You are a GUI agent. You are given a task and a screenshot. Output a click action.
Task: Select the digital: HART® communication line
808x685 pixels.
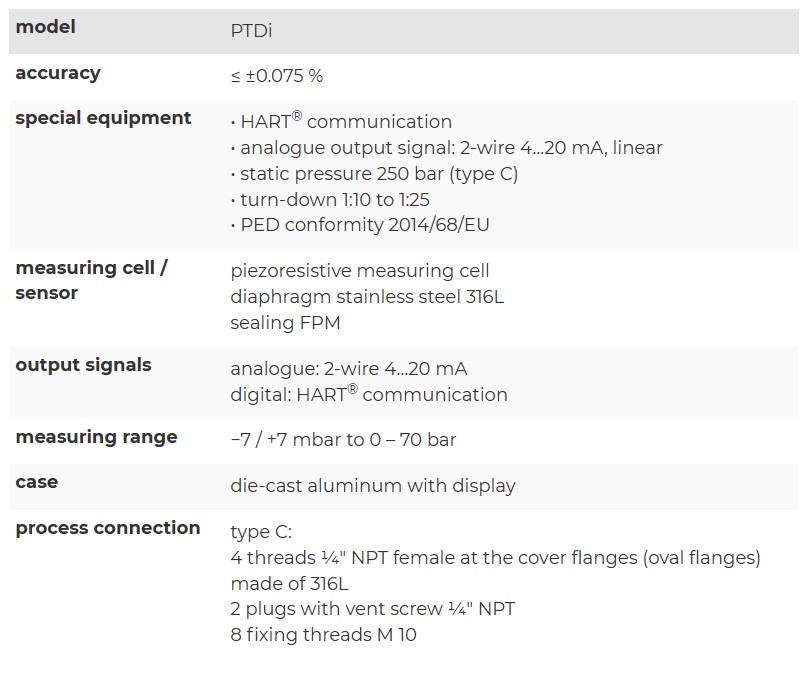(369, 395)
